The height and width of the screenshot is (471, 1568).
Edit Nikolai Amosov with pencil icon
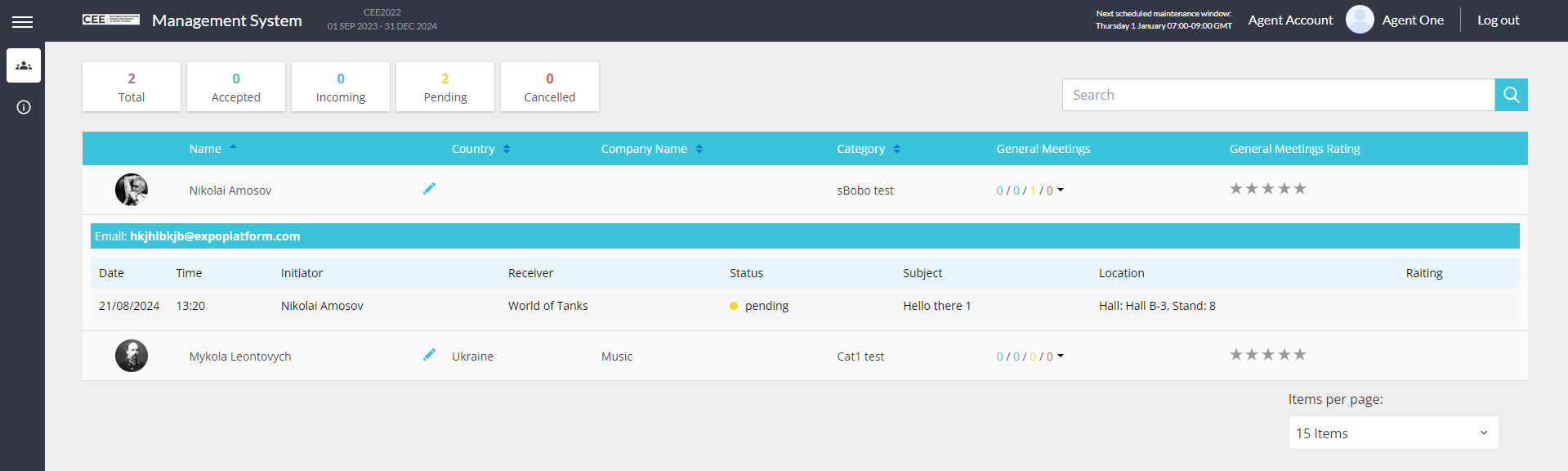(429, 189)
